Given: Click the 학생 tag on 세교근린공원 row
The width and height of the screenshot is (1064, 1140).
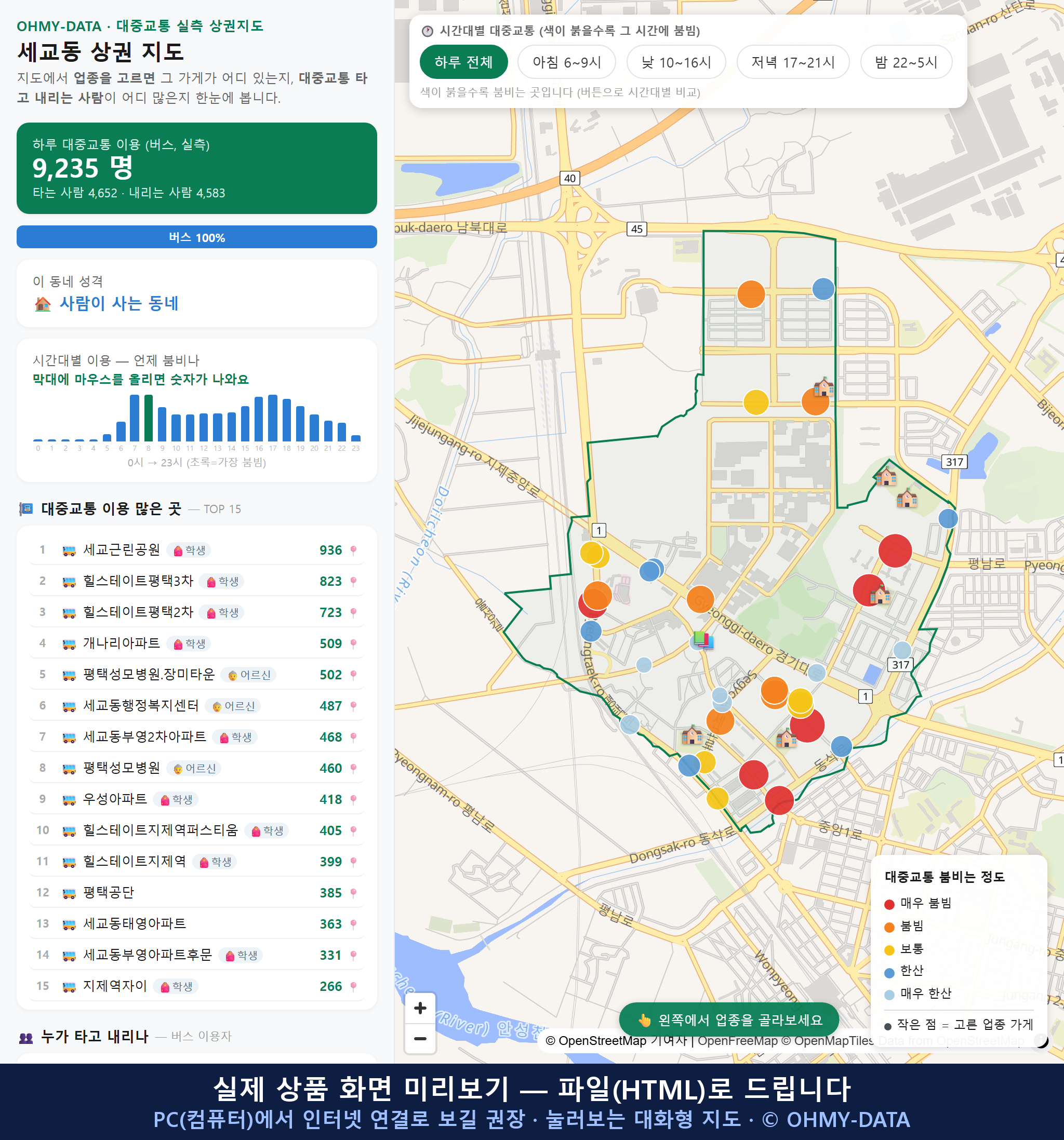Looking at the screenshot, I should click(x=189, y=551).
